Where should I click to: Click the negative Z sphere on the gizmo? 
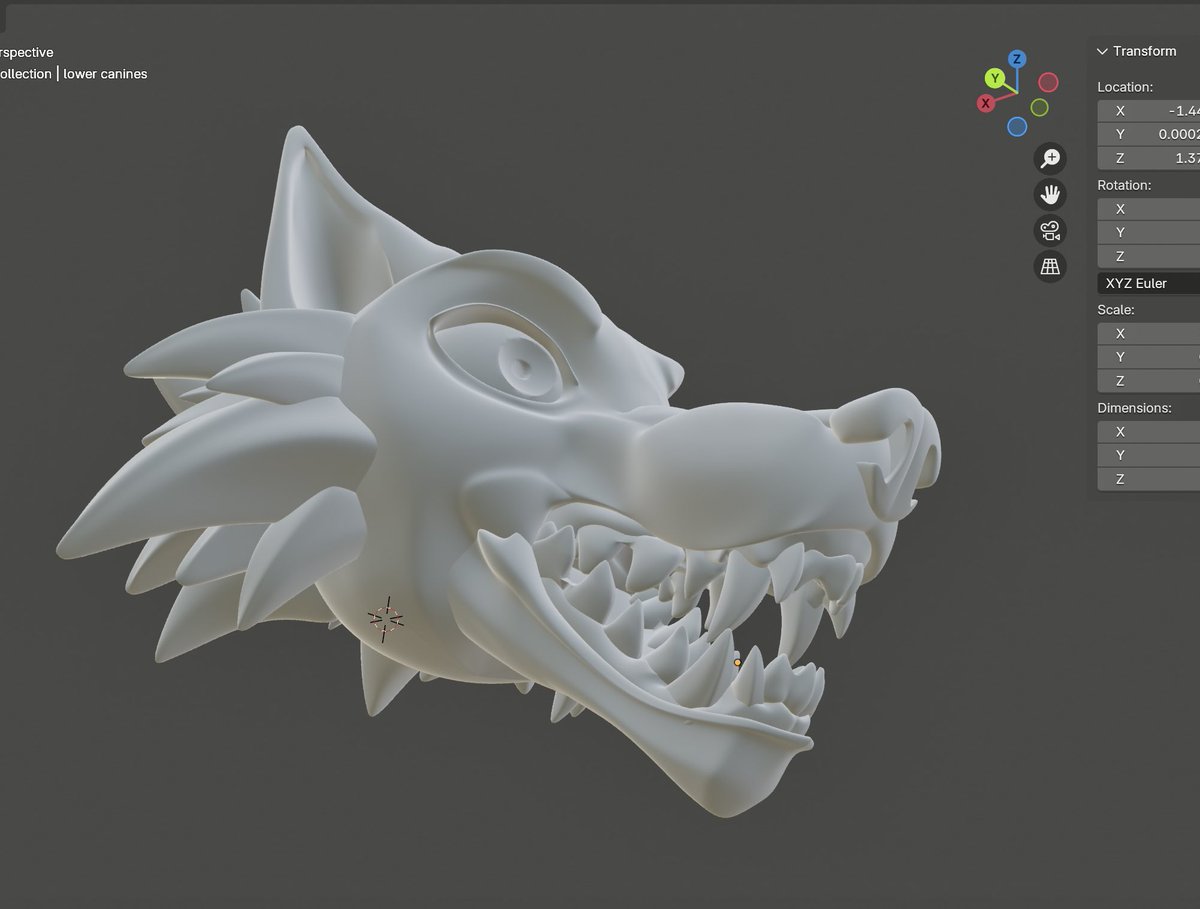coord(1017,126)
